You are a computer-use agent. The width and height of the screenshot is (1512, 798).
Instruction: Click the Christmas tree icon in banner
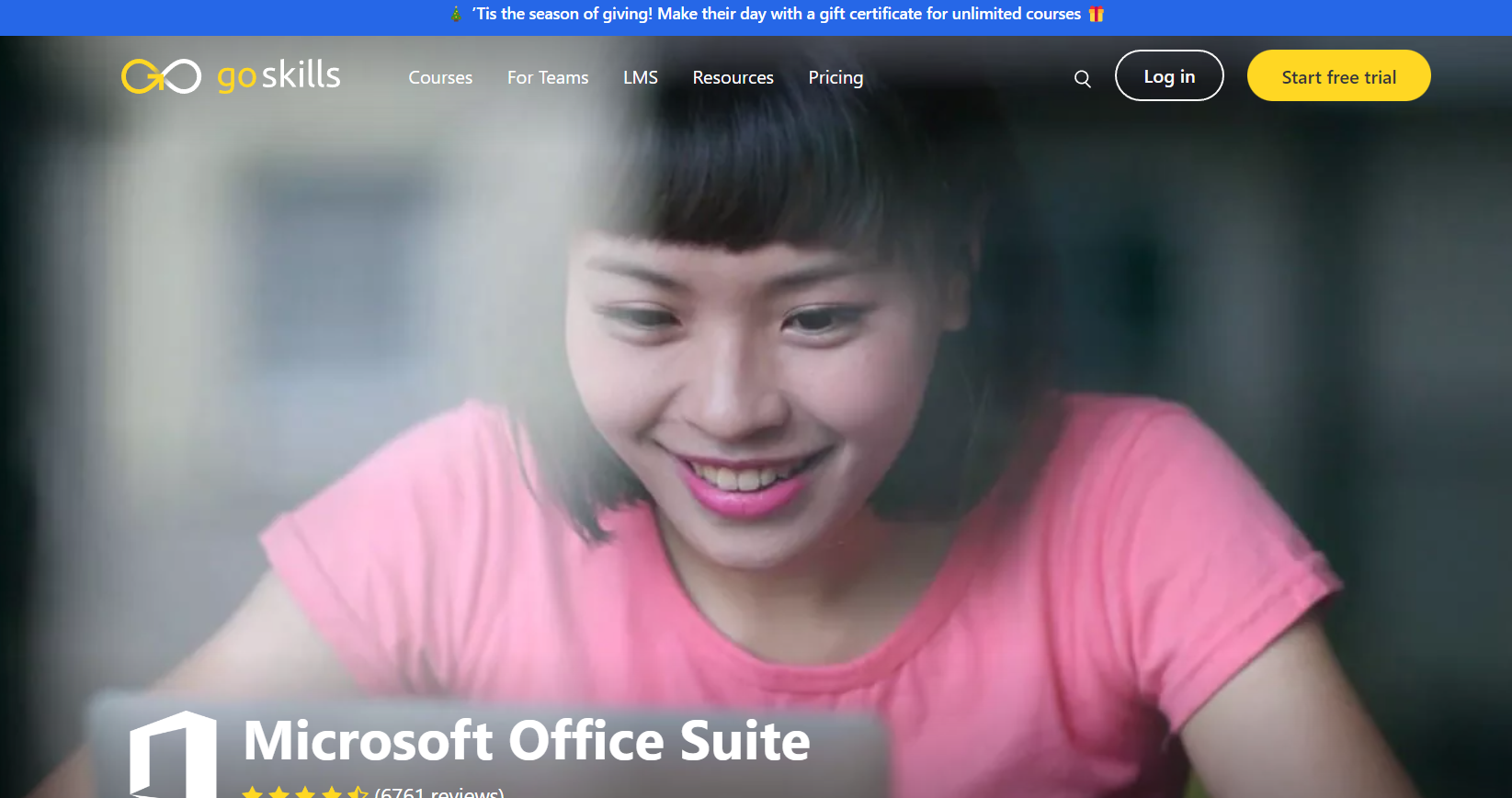click(x=456, y=14)
